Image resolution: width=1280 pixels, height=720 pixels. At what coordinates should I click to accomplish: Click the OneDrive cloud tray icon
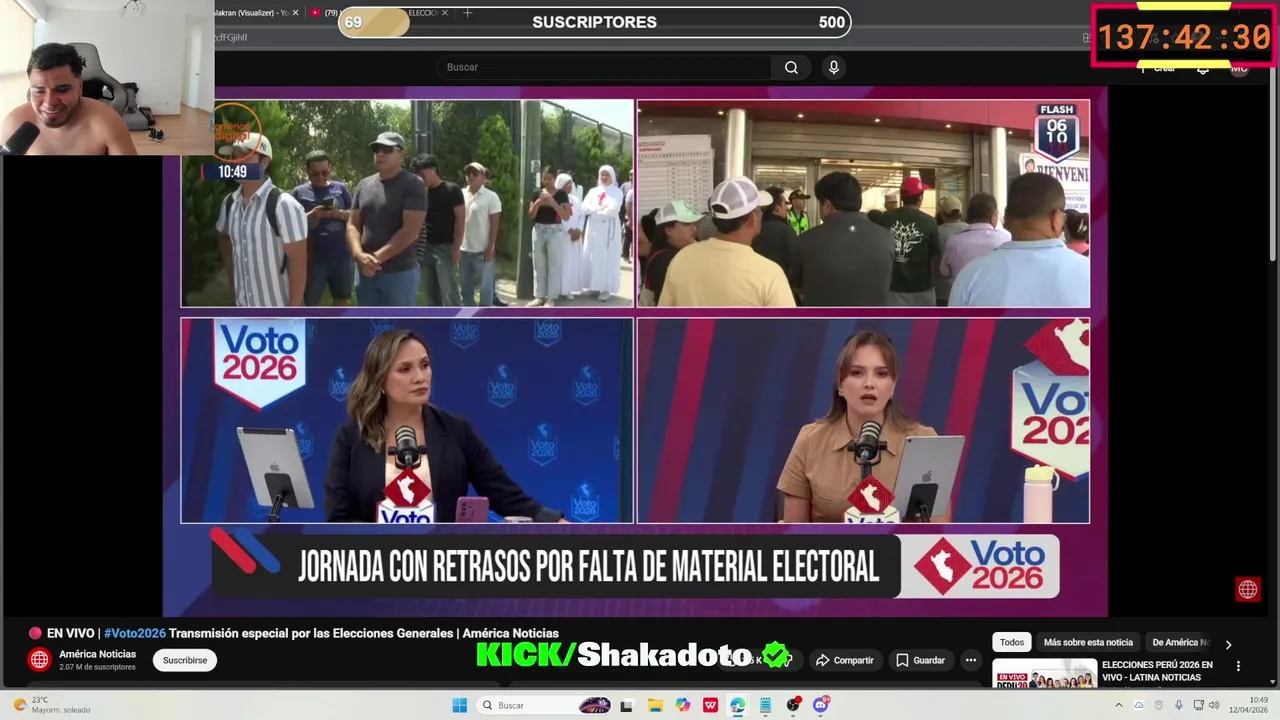pyautogui.click(x=1138, y=705)
